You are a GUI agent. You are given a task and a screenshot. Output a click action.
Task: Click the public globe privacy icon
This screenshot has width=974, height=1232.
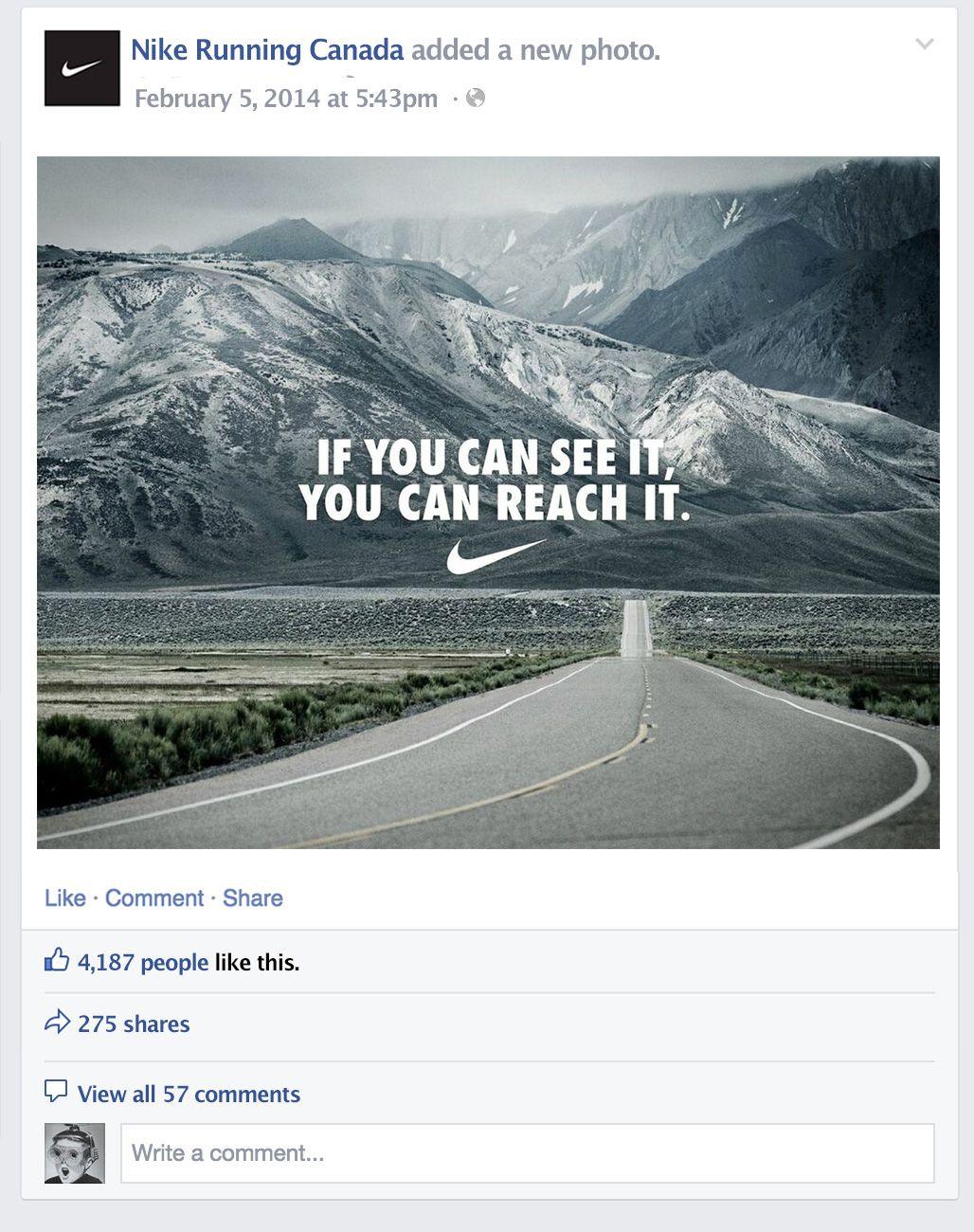pyautogui.click(x=476, y=98)
